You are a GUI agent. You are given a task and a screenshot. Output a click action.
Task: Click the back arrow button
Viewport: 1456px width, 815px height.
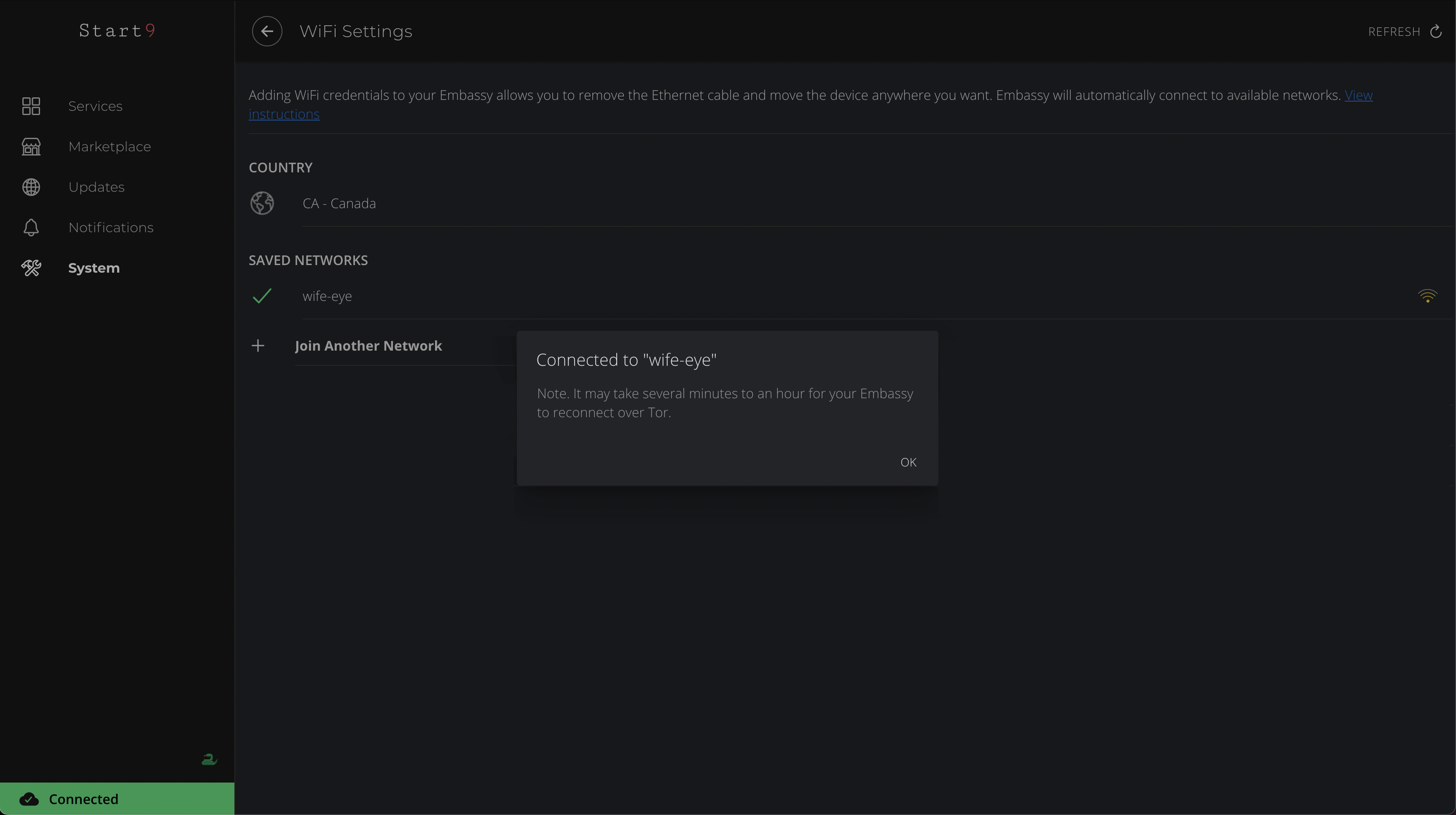click(x=267, y=31)
